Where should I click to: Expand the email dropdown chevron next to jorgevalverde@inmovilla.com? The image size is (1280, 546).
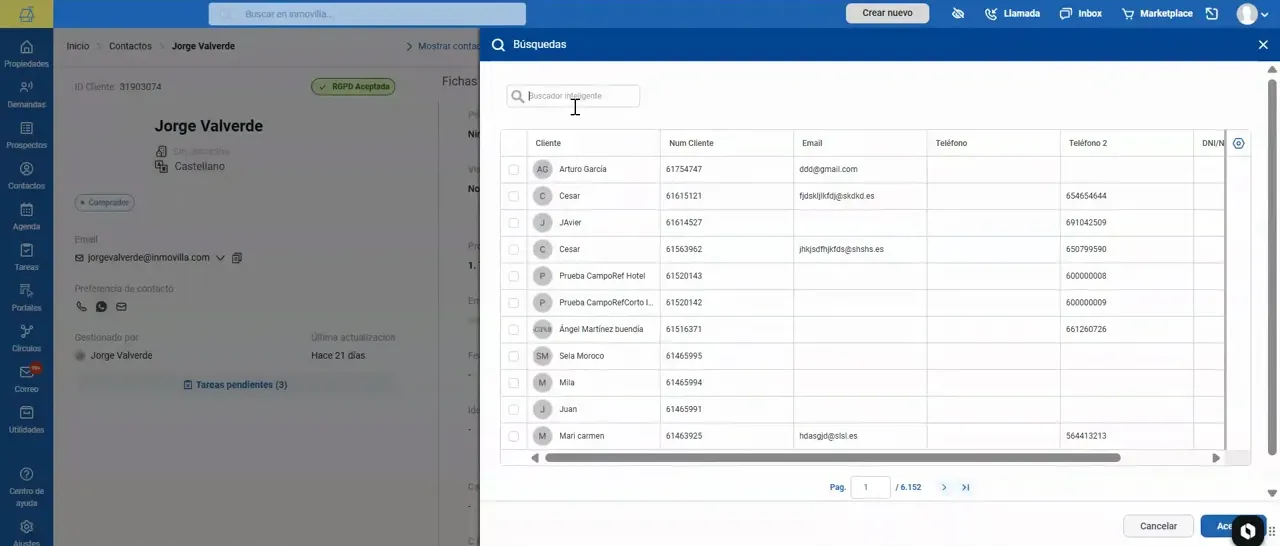coord(220,258)
